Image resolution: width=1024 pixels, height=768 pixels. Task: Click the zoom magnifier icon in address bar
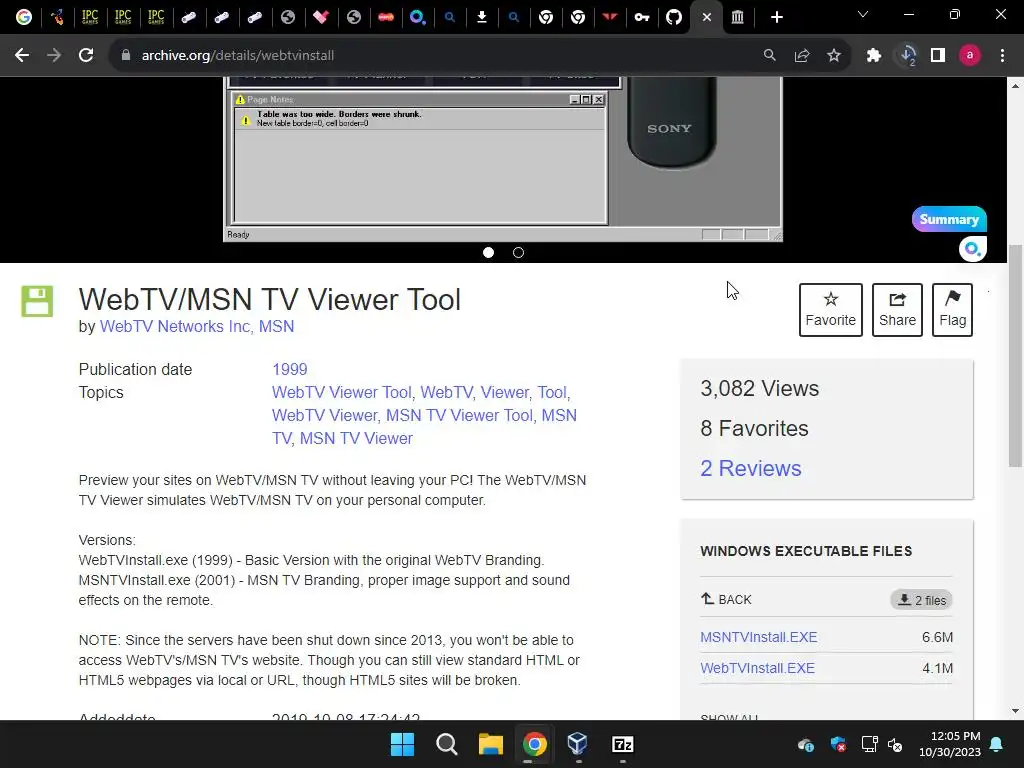pos(770,56)
